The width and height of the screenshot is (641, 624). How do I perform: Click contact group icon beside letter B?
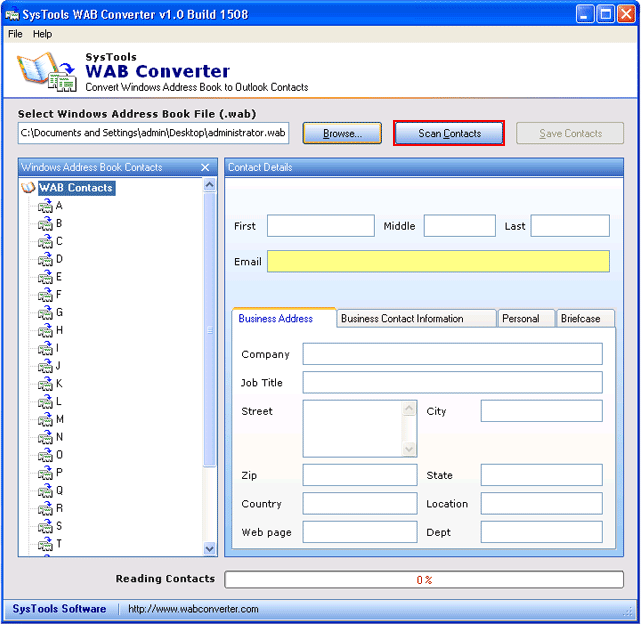45,224
